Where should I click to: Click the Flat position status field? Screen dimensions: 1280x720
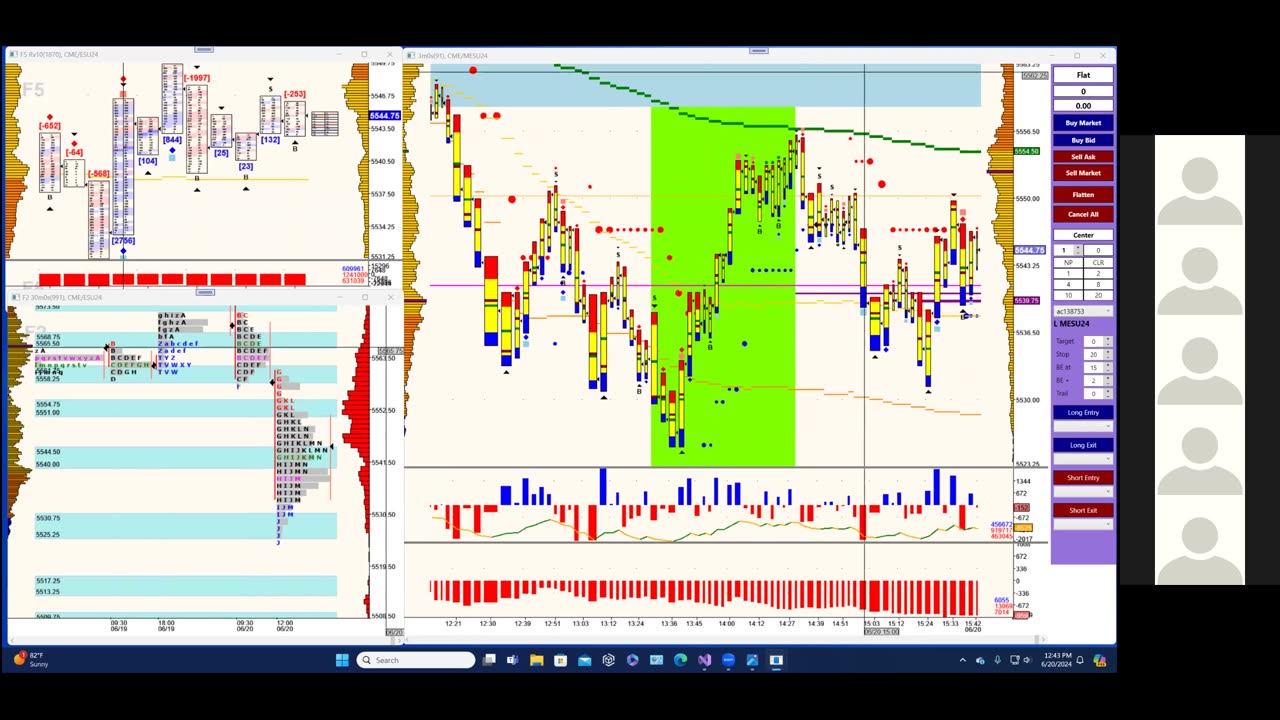point(1083,75)
